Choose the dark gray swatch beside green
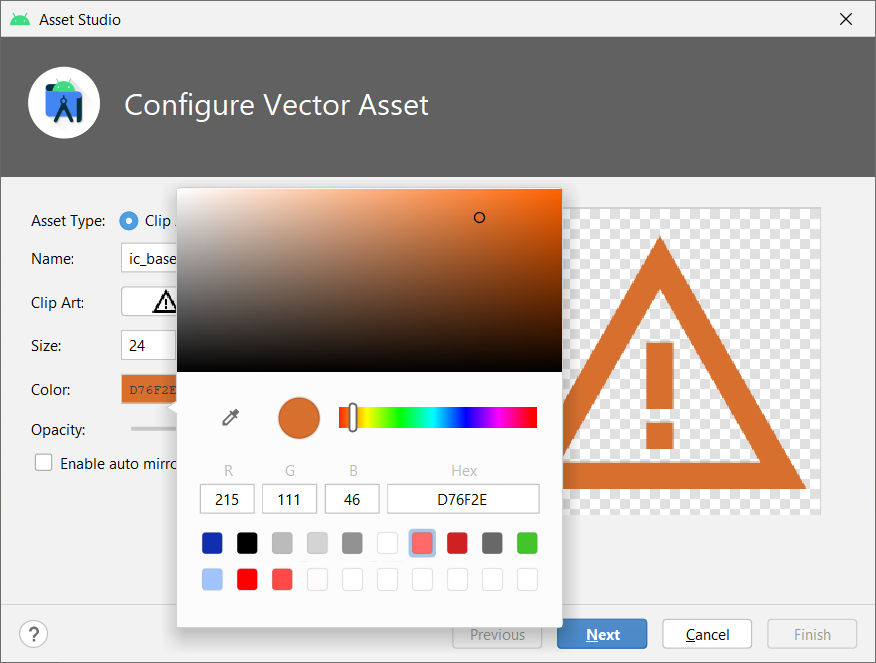Screen dimensions: 876x663 [492, 543]
